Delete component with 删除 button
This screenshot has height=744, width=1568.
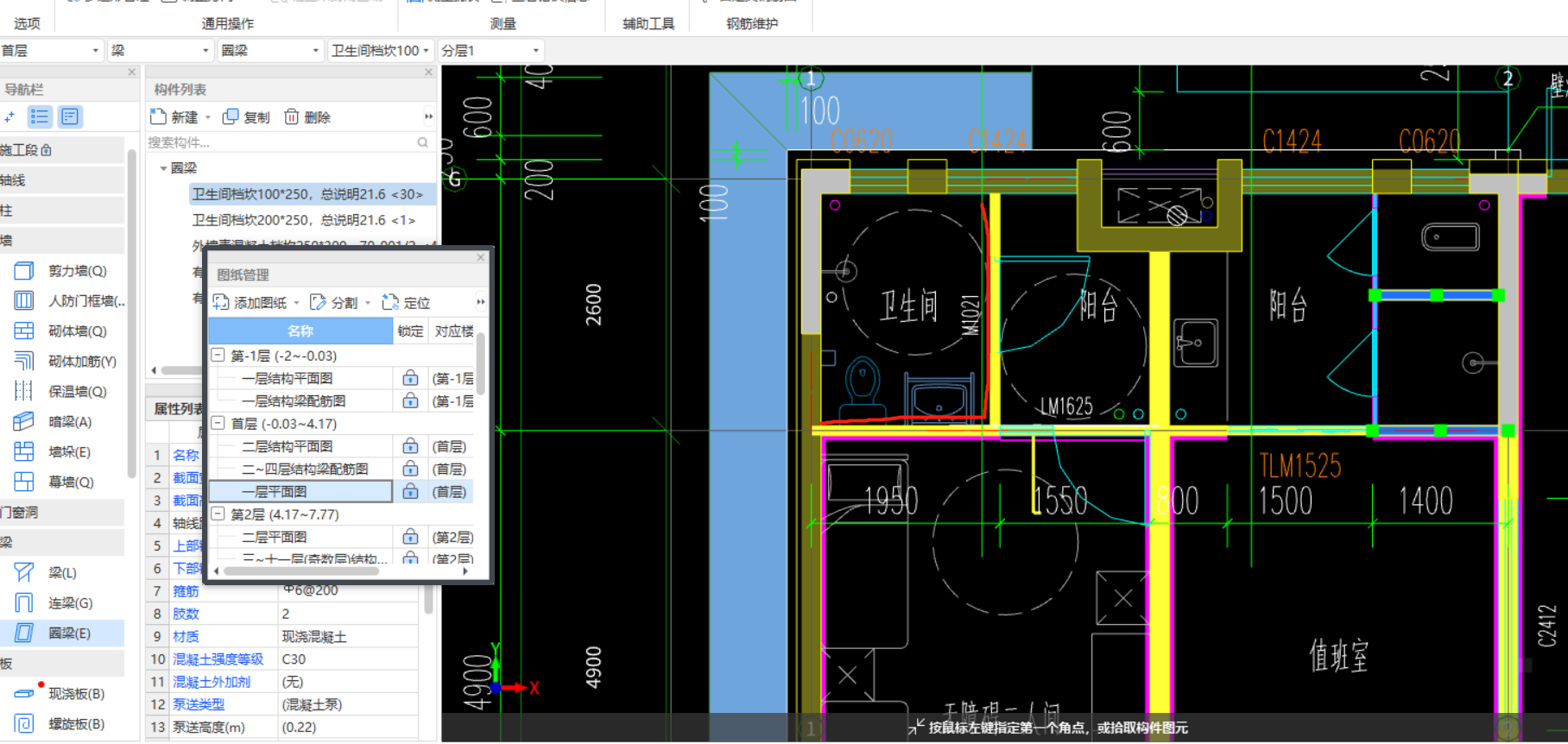tap(307, 117)
